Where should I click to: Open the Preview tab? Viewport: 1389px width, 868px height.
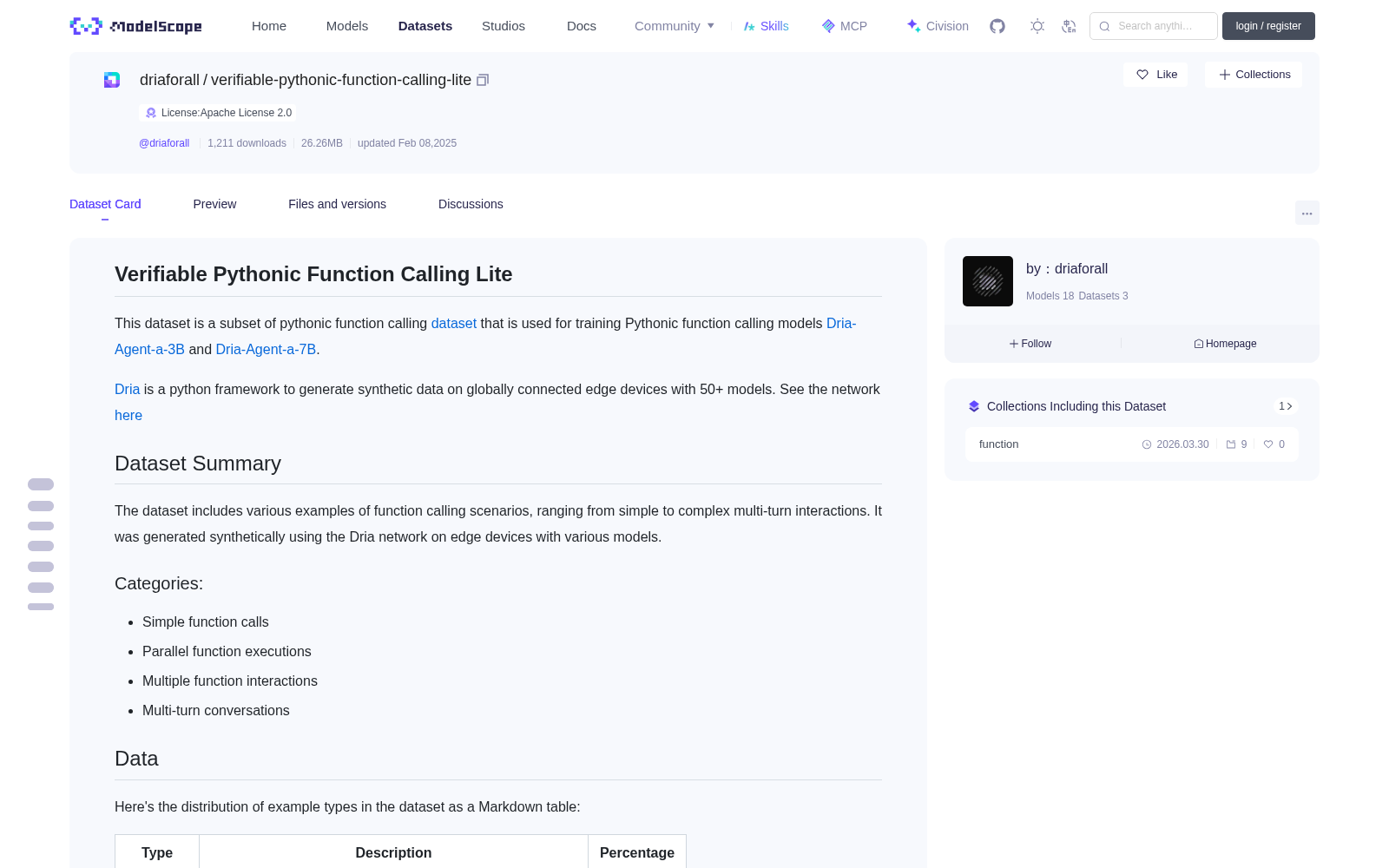[x=214, y=204]
